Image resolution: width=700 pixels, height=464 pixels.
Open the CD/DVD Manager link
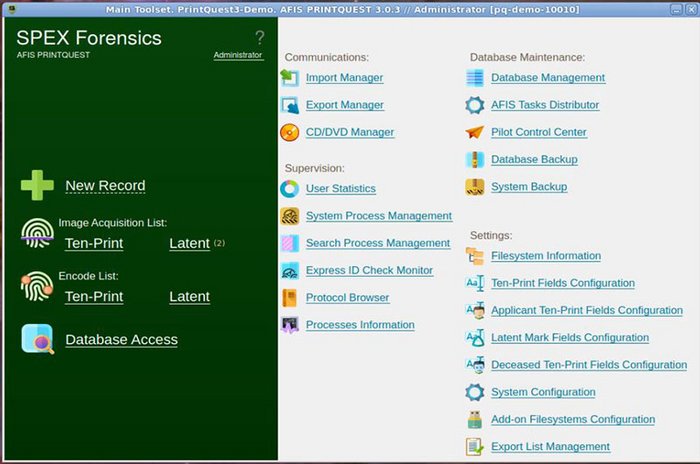point(350,132)
